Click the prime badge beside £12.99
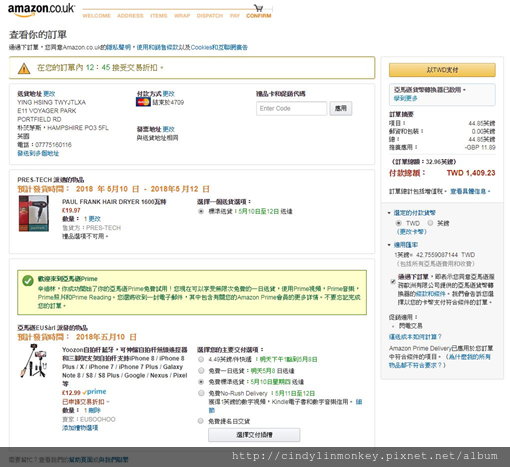Viewport: 510px width, 467px height. (x=94, y=392)
